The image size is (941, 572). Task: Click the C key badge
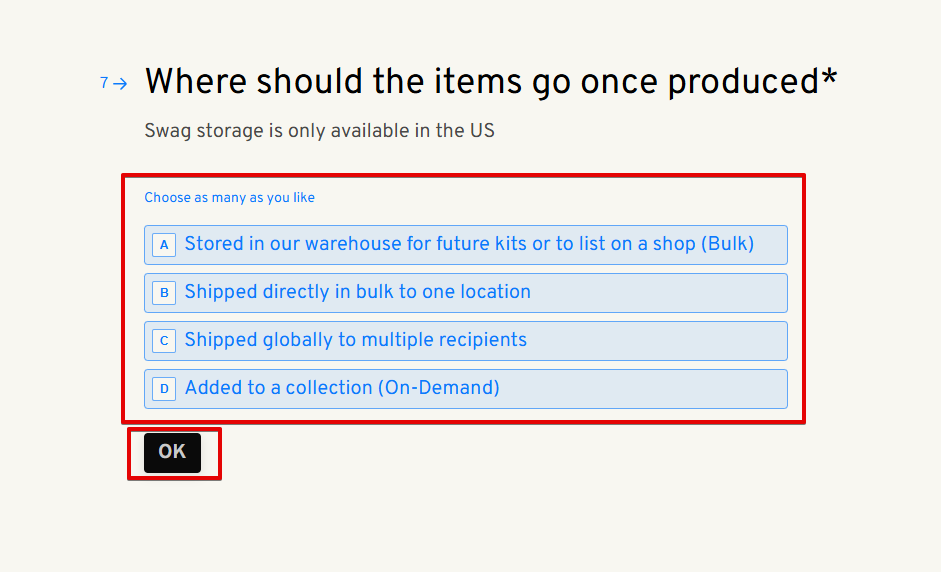(164, 341)
